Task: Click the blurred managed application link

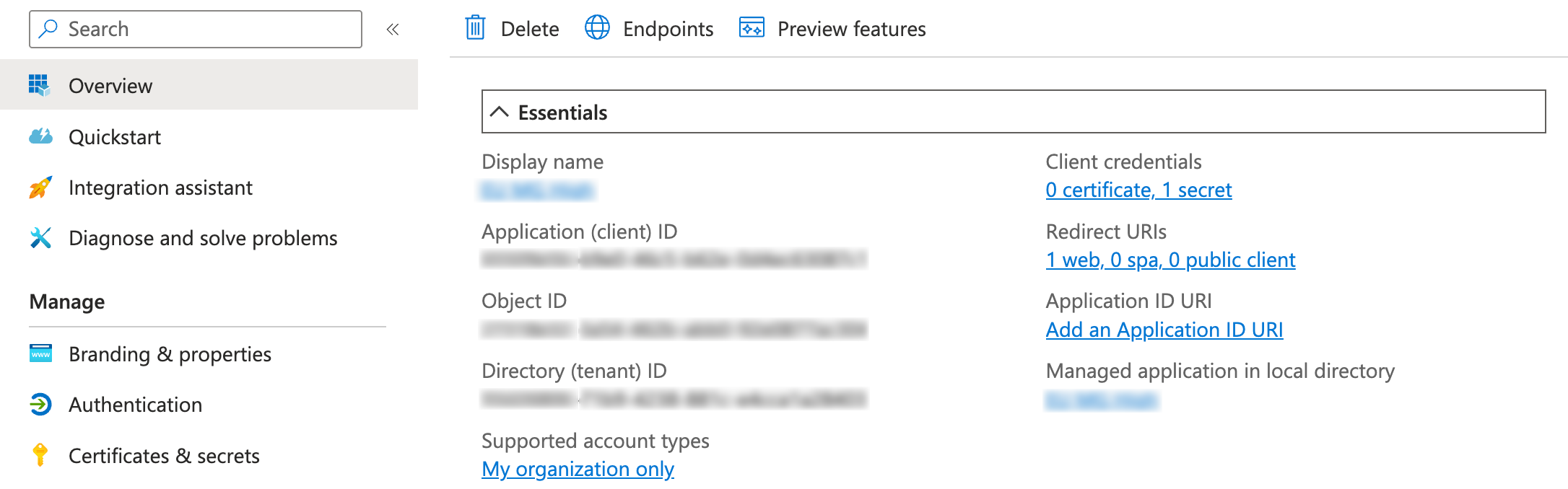Action: pyautogui.click(x=1102, y=400)
